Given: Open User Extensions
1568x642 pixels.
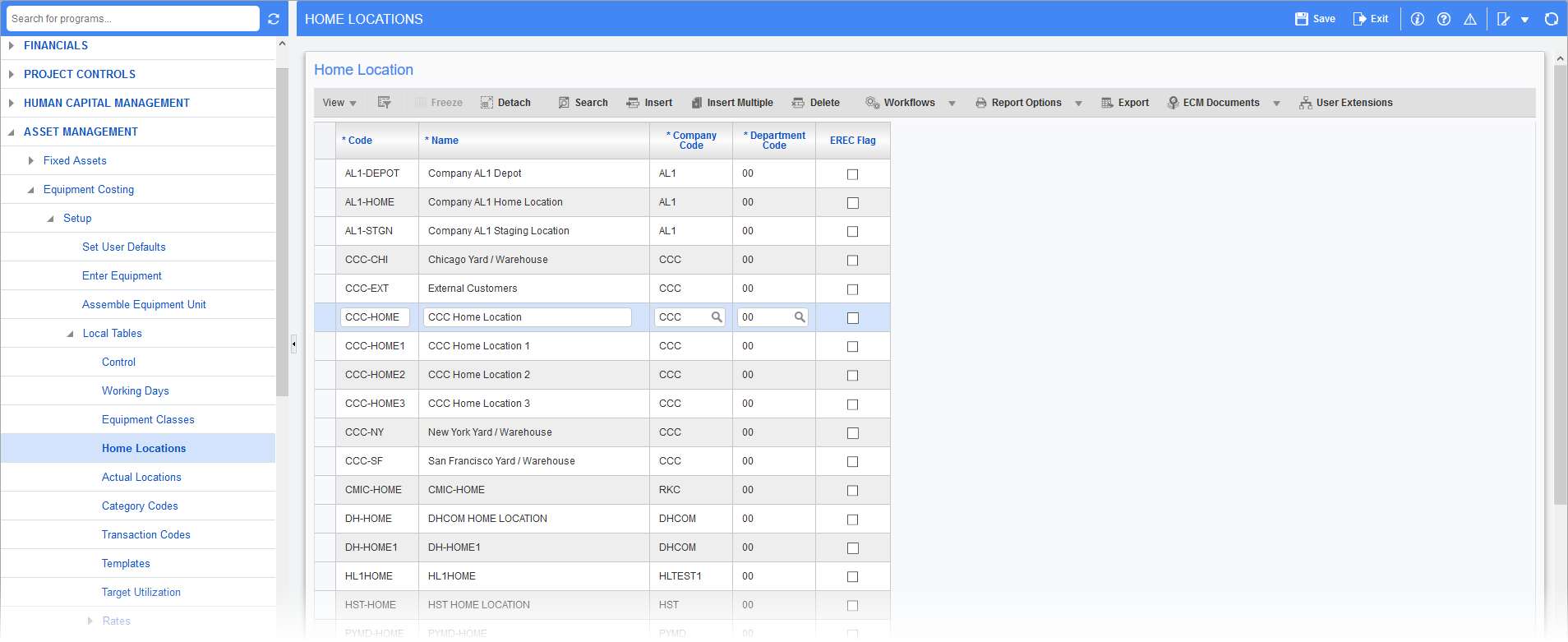Looking at the screenshot, I should [x=1345, y=103].
